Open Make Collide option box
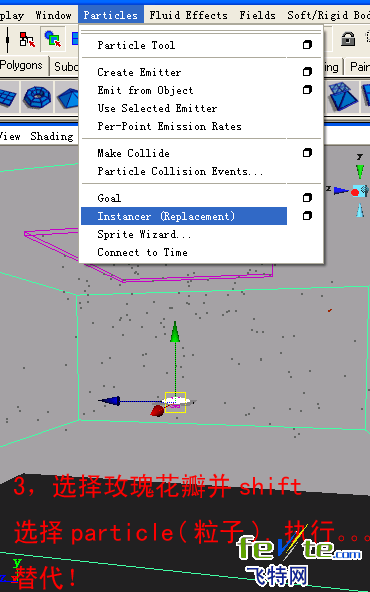The height and width of the screenshot is (592, 370). tap(307, 153)
